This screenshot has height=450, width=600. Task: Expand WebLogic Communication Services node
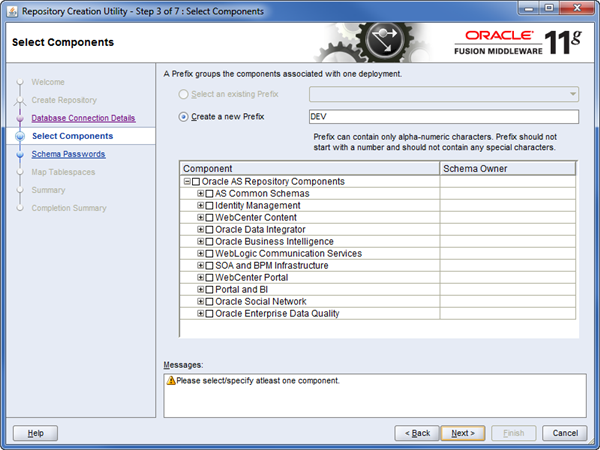[x=200, y=253]
